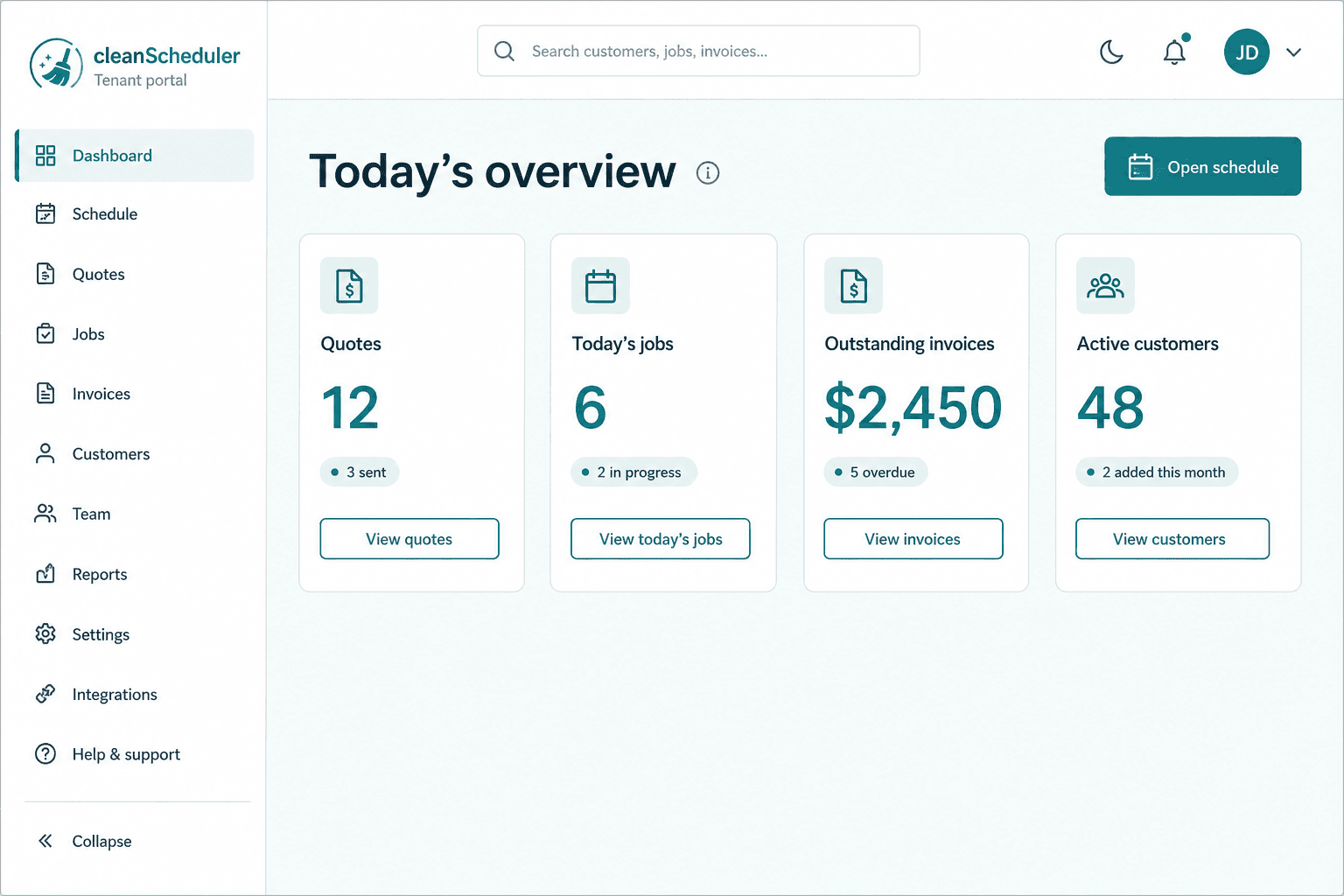
Task: Click the 5 overdue status pill
Action: click(x=876, y=472)
